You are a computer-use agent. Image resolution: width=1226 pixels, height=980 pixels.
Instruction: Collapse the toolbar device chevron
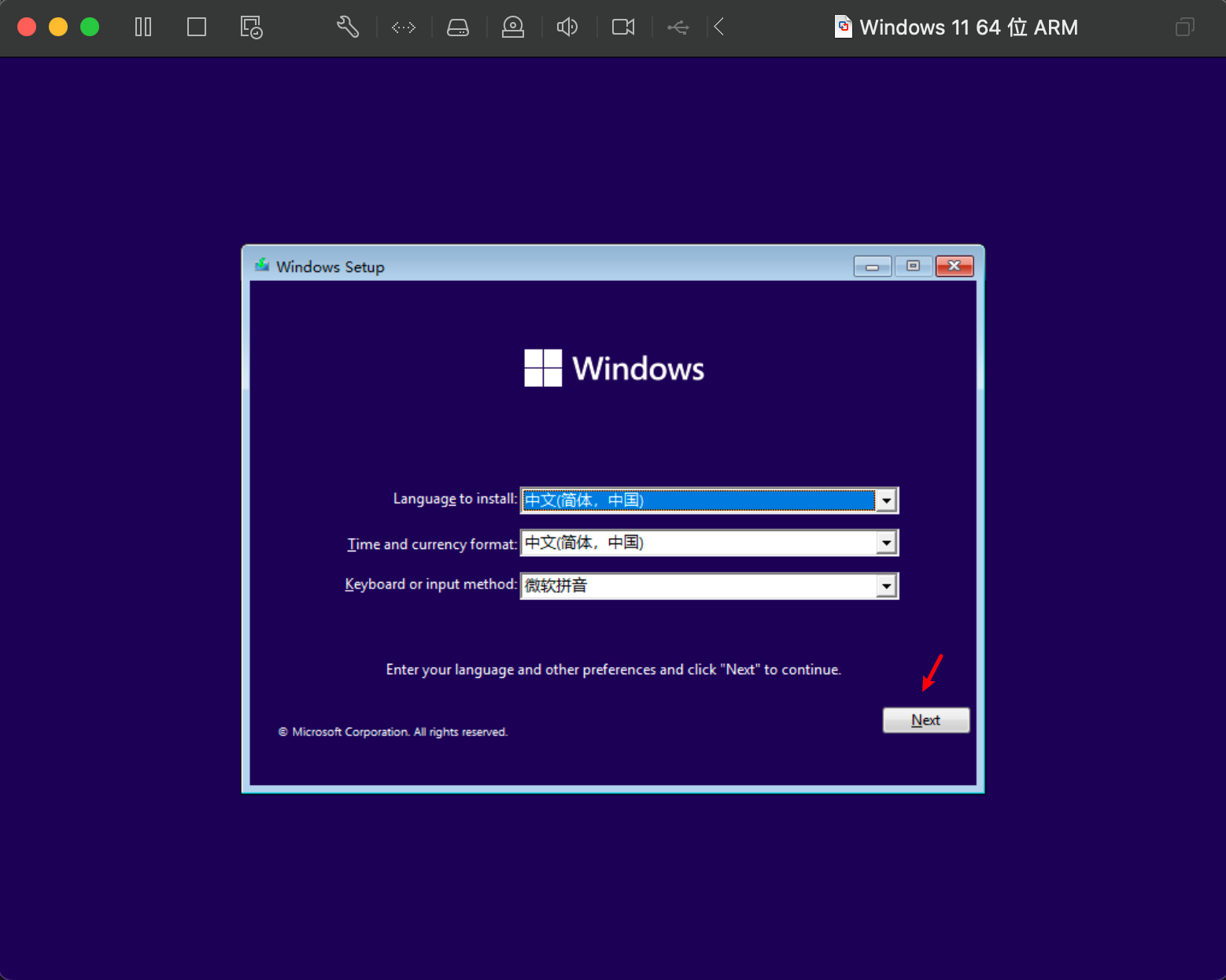click(x=718, y=28)
